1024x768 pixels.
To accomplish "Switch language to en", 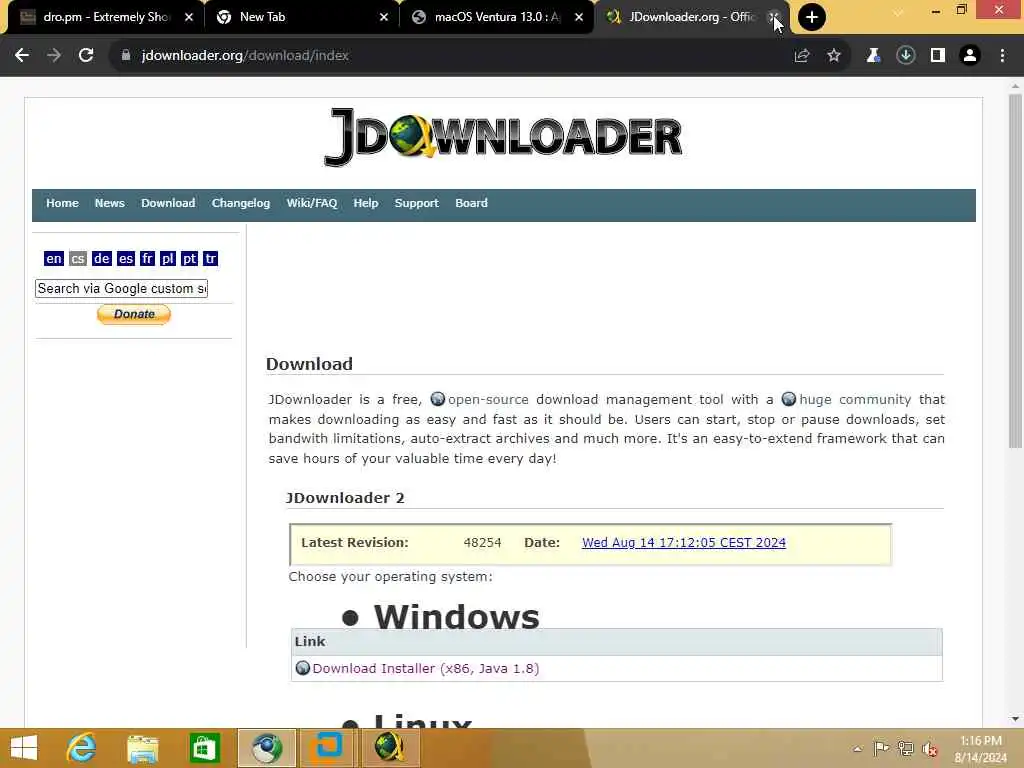I will 54,259.
